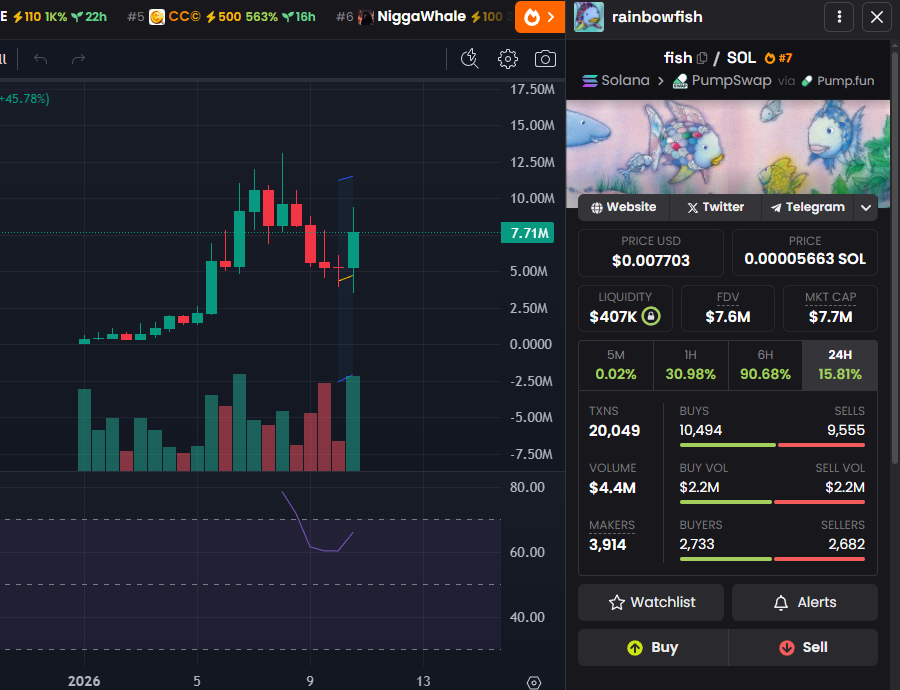Image resolution: width=900 pixels, height=690 pixels.
Task: Take a chart snapshot with camera icon
Action: tap(545, 59)
